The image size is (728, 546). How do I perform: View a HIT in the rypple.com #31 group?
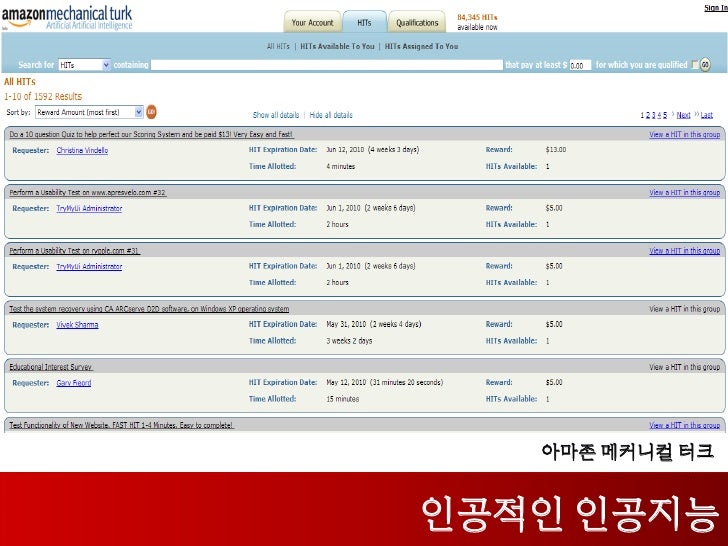point(684,251)
